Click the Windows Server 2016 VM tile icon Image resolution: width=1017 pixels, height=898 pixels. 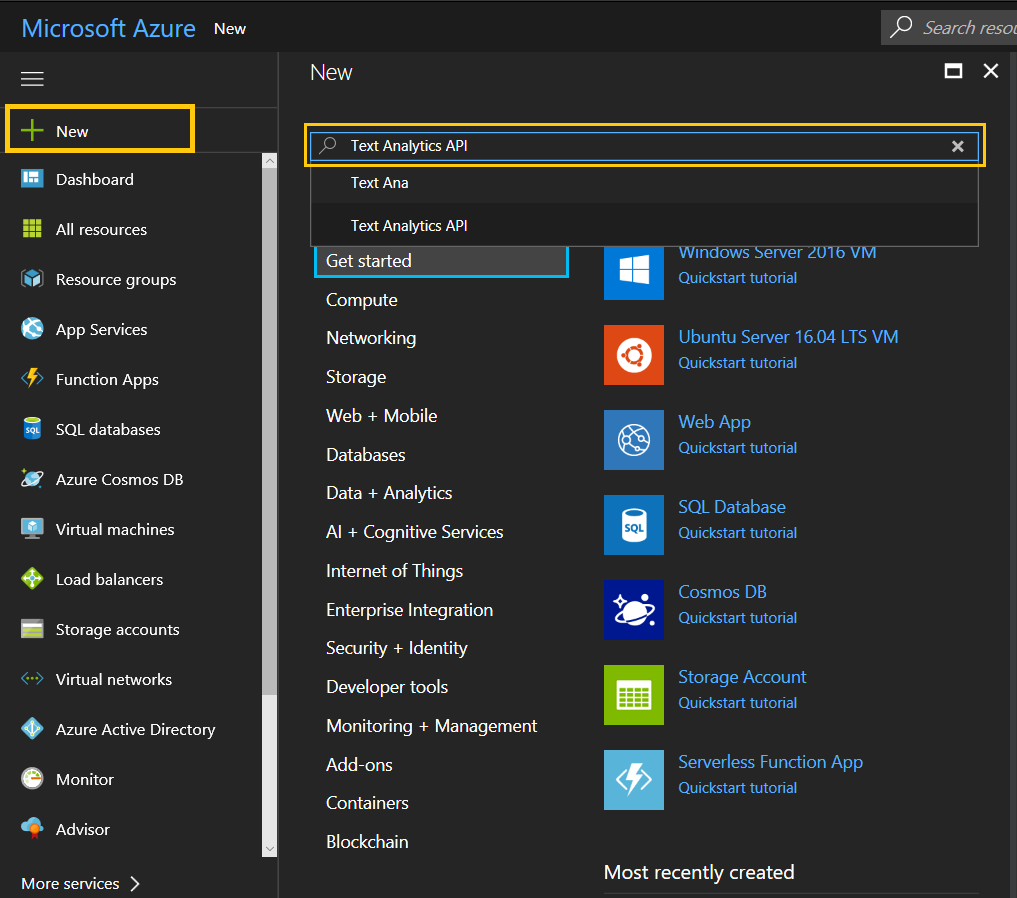point(634,272)
